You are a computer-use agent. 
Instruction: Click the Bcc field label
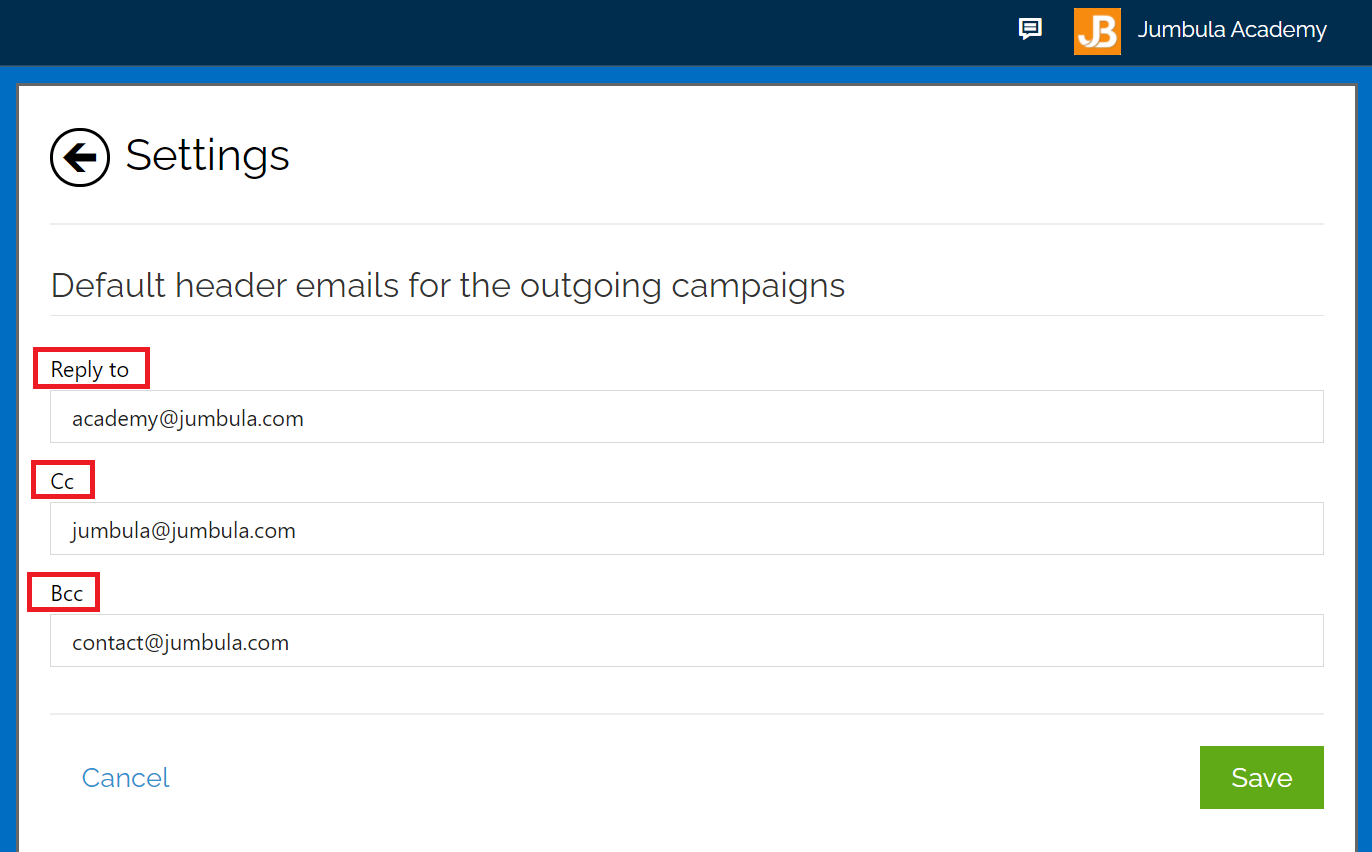(66, 593)
